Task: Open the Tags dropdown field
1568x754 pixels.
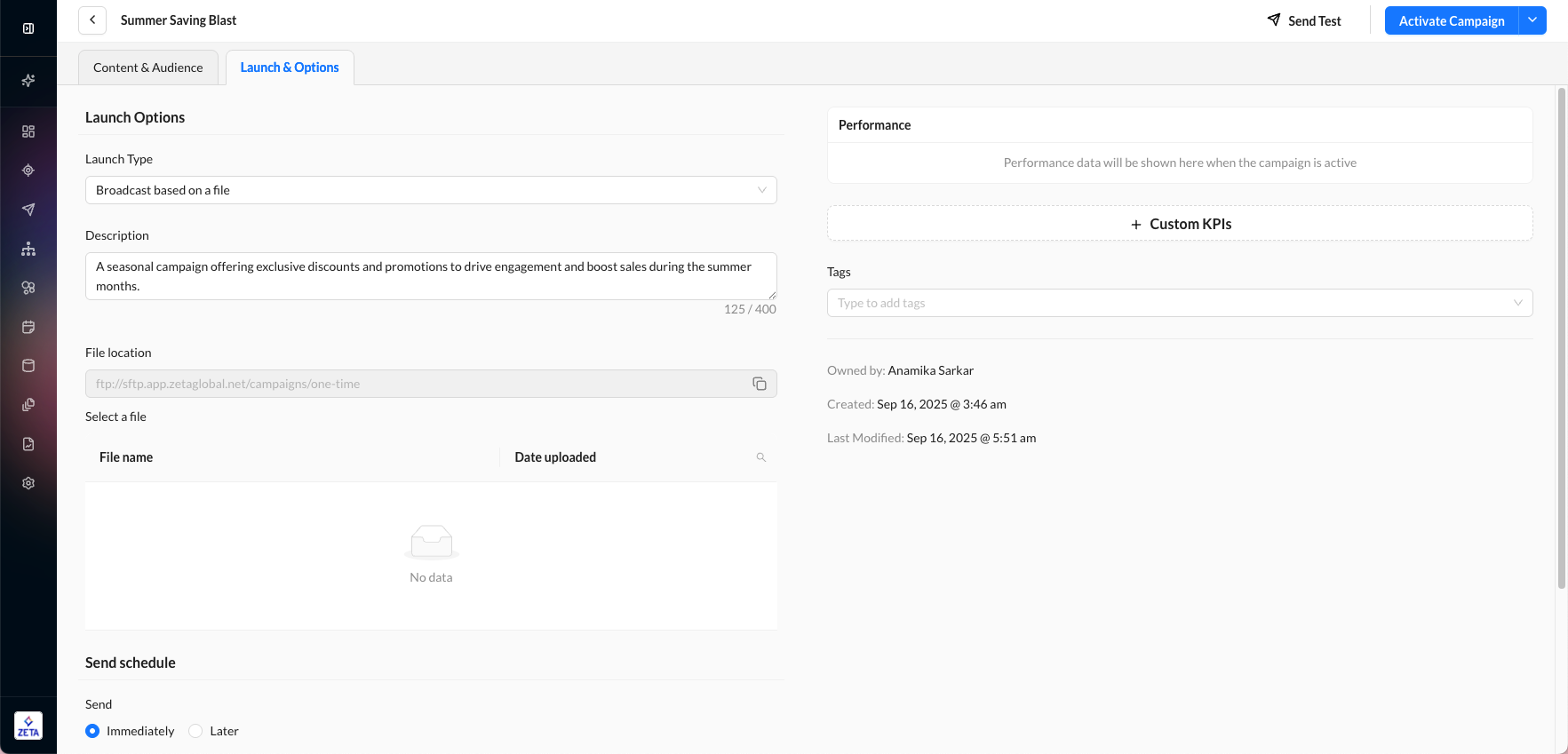Action: [x=1179, y=303]
